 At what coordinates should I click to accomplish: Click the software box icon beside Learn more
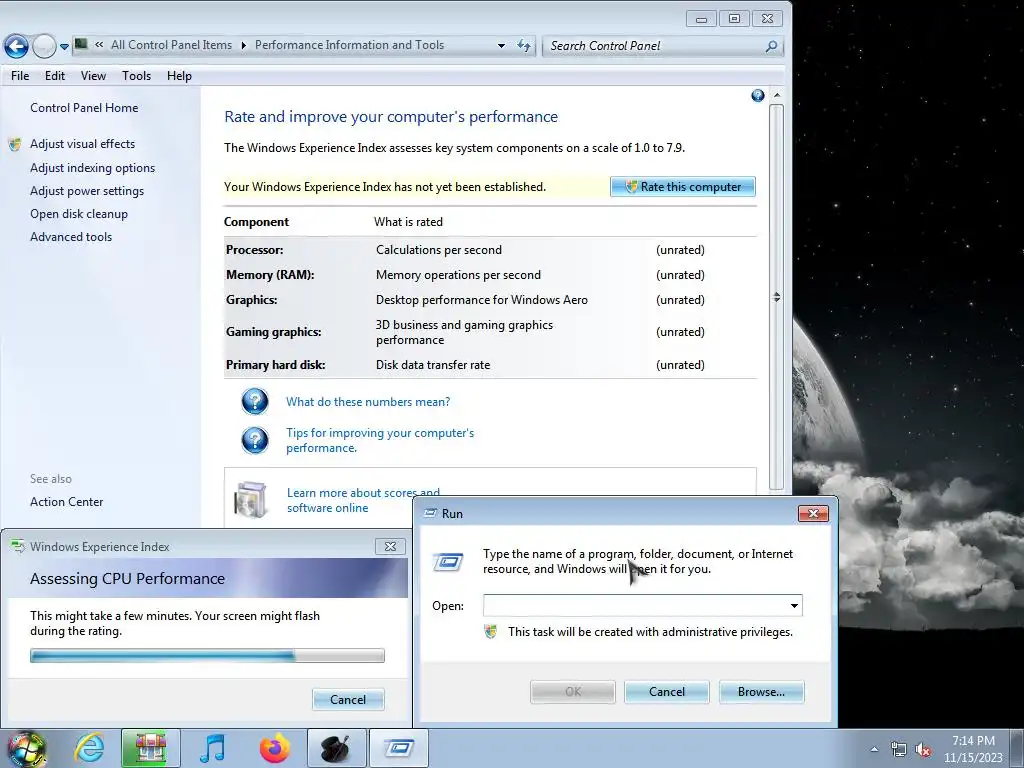[x=250, y=500]
